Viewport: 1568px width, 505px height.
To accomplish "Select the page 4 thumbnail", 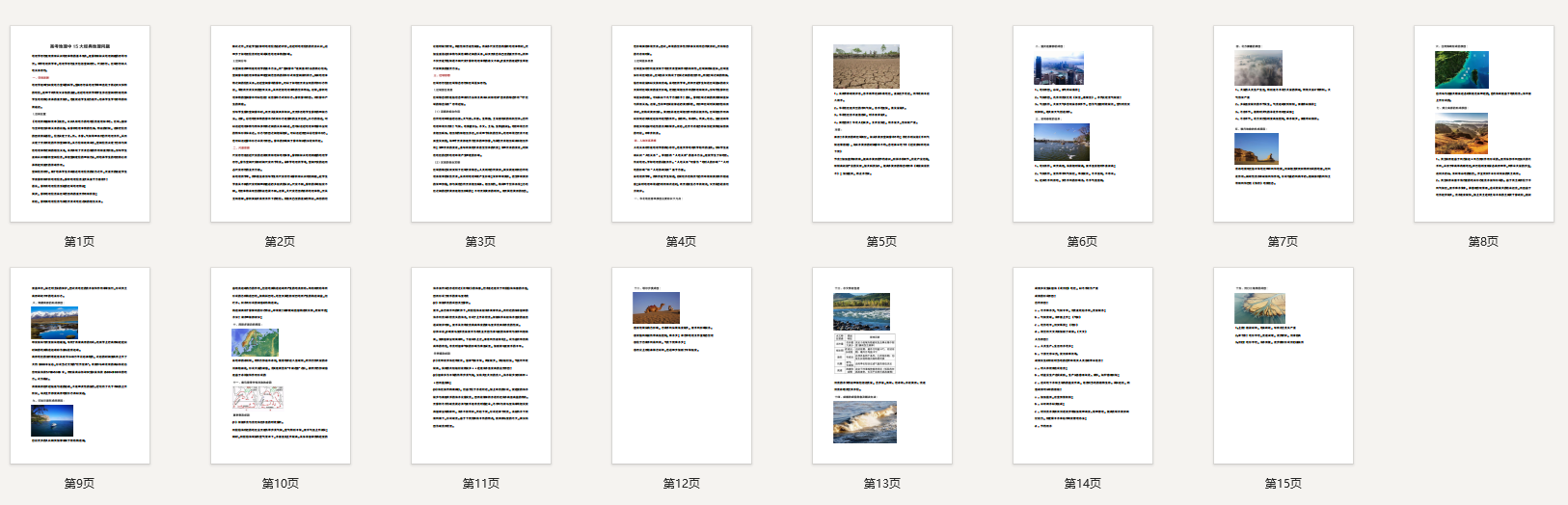I will [x=682, y=125].
